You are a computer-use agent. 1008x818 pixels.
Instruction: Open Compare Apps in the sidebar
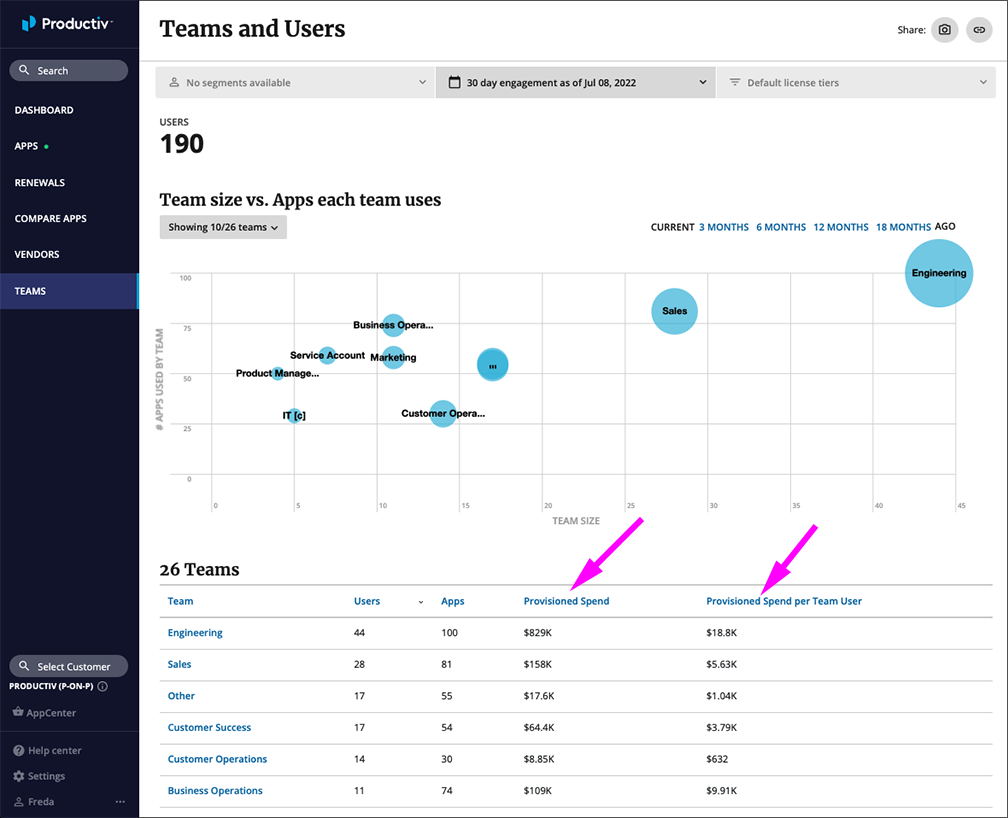point(51,219)
